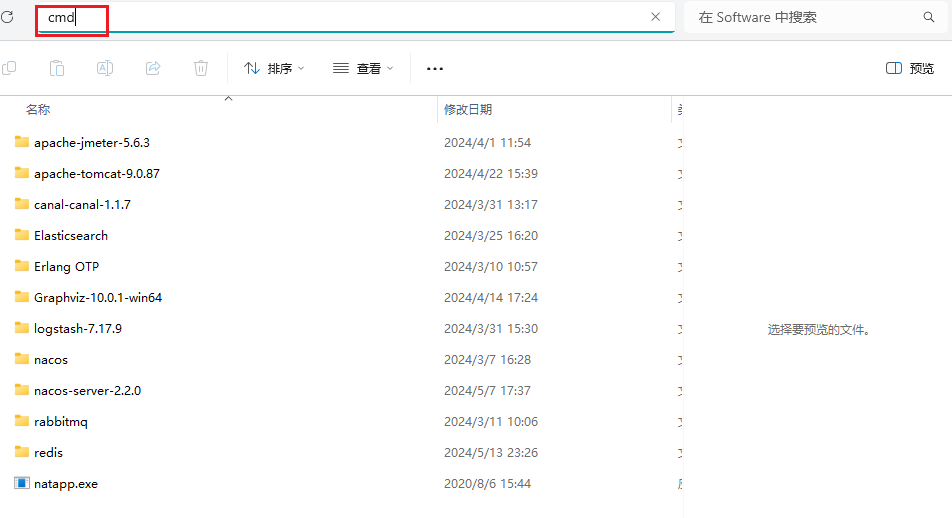Click folder icon of nacos-server-2.2.0
The width and height of the screenshot is (952, 518).
[x=22, y=389]
